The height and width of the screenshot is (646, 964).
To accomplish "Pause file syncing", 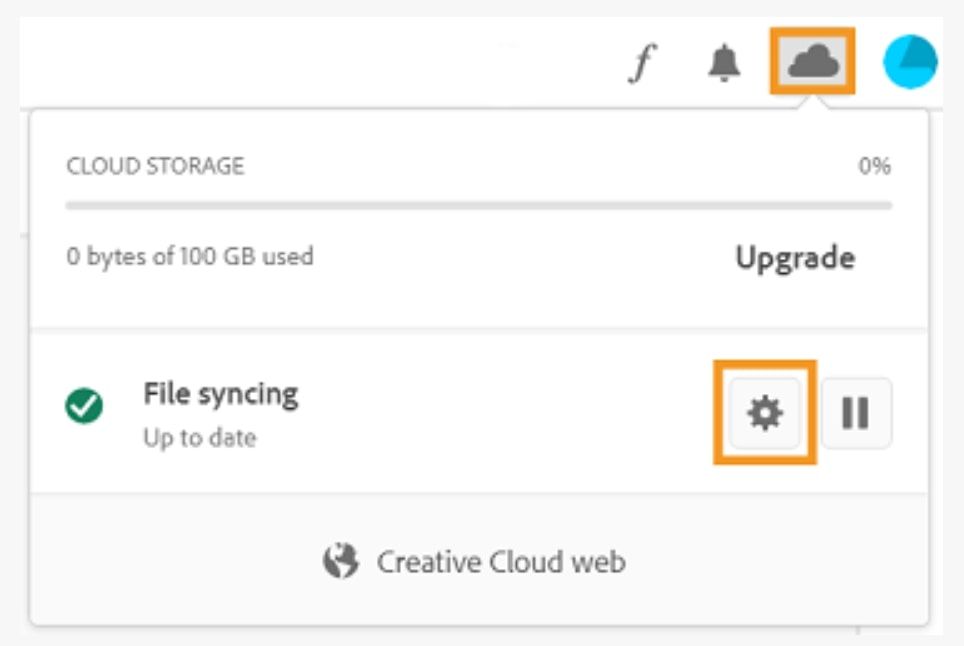I will 856,412.
